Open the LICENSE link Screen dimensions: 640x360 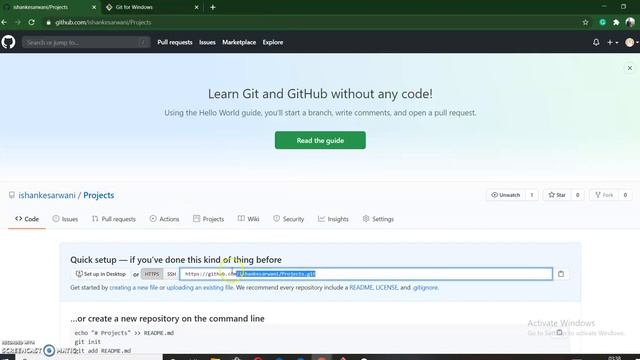[x=387, y=288]
